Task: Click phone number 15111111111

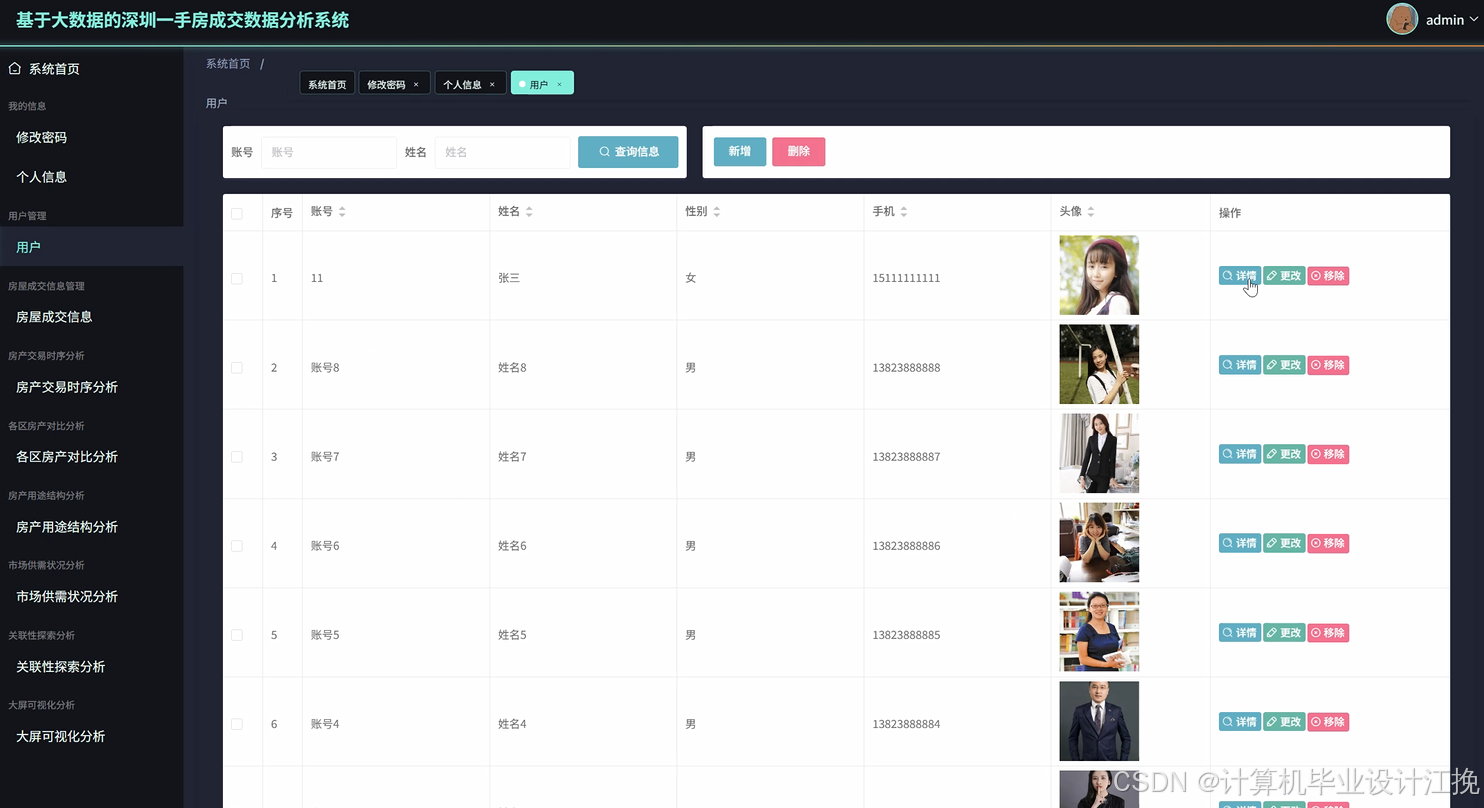Action: click(906, 278)
